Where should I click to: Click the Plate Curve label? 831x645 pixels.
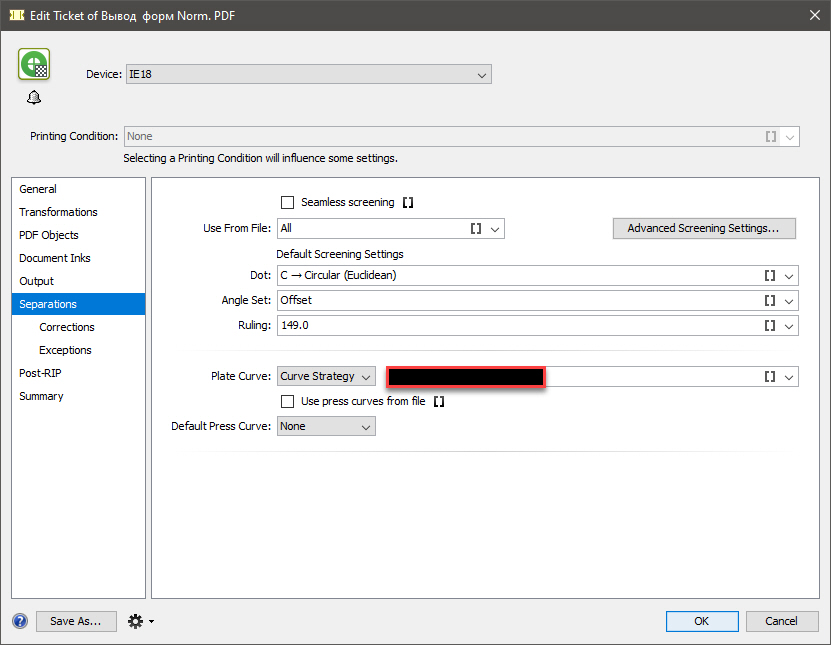pos(241,376)
